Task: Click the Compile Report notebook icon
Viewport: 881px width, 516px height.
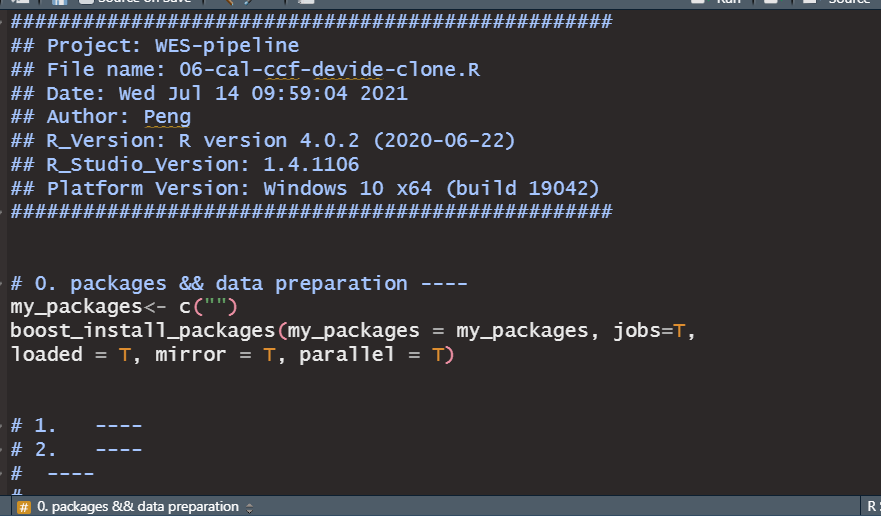Action: pyautogui.click(x=306, y=2)
